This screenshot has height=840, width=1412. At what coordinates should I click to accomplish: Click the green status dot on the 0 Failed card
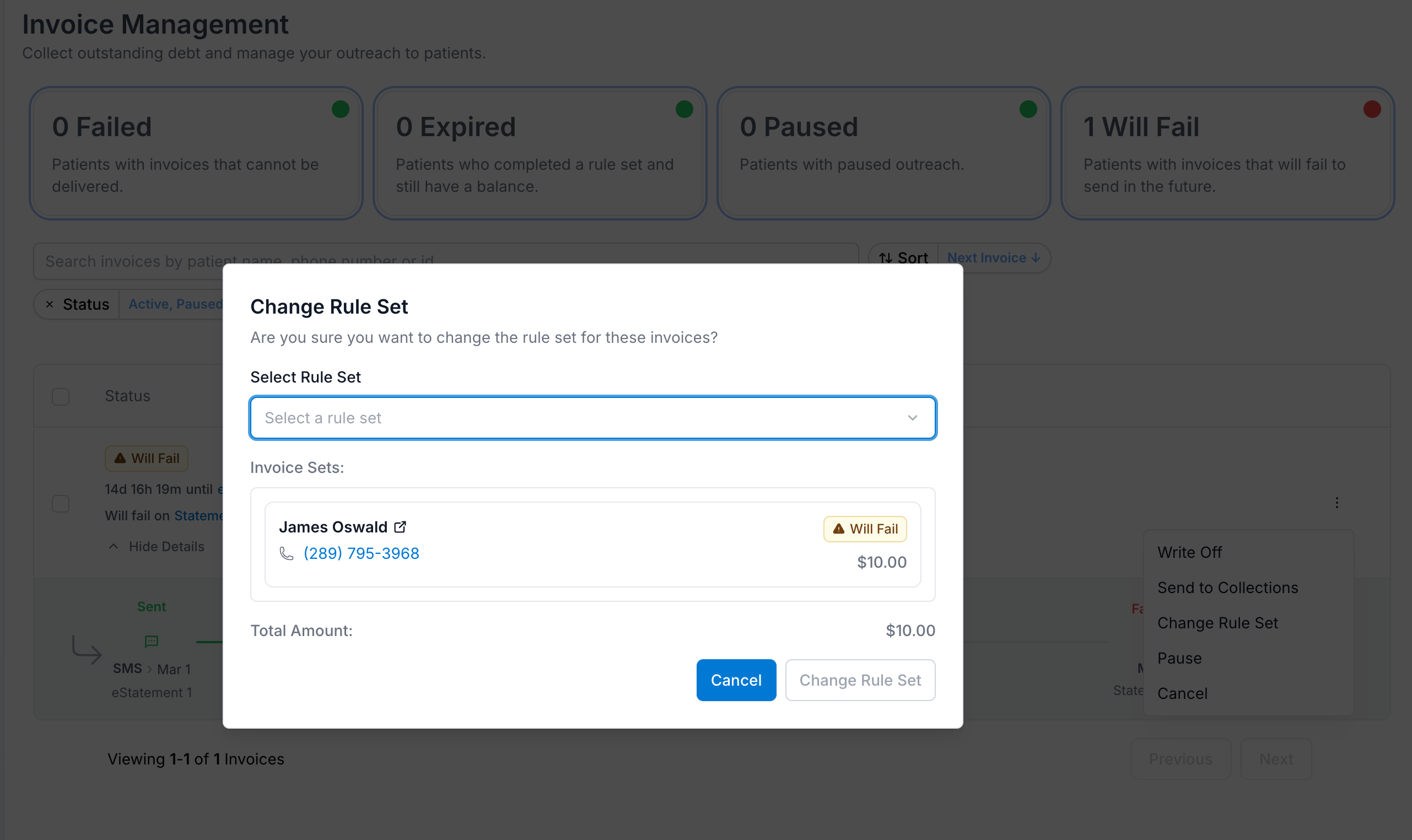[x=340, y=109]
